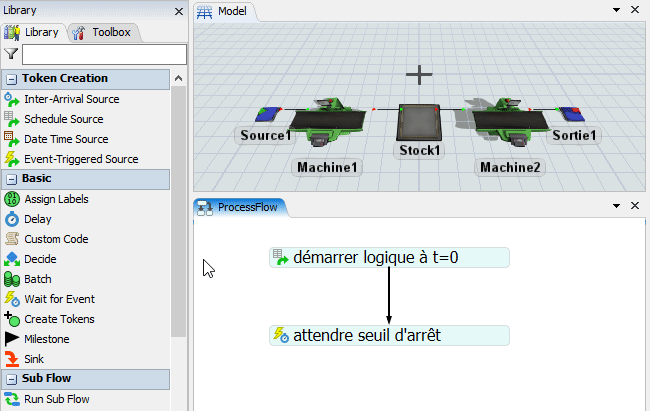Select the Sink activity icon

pyautogui.click(x=12, y=359)
